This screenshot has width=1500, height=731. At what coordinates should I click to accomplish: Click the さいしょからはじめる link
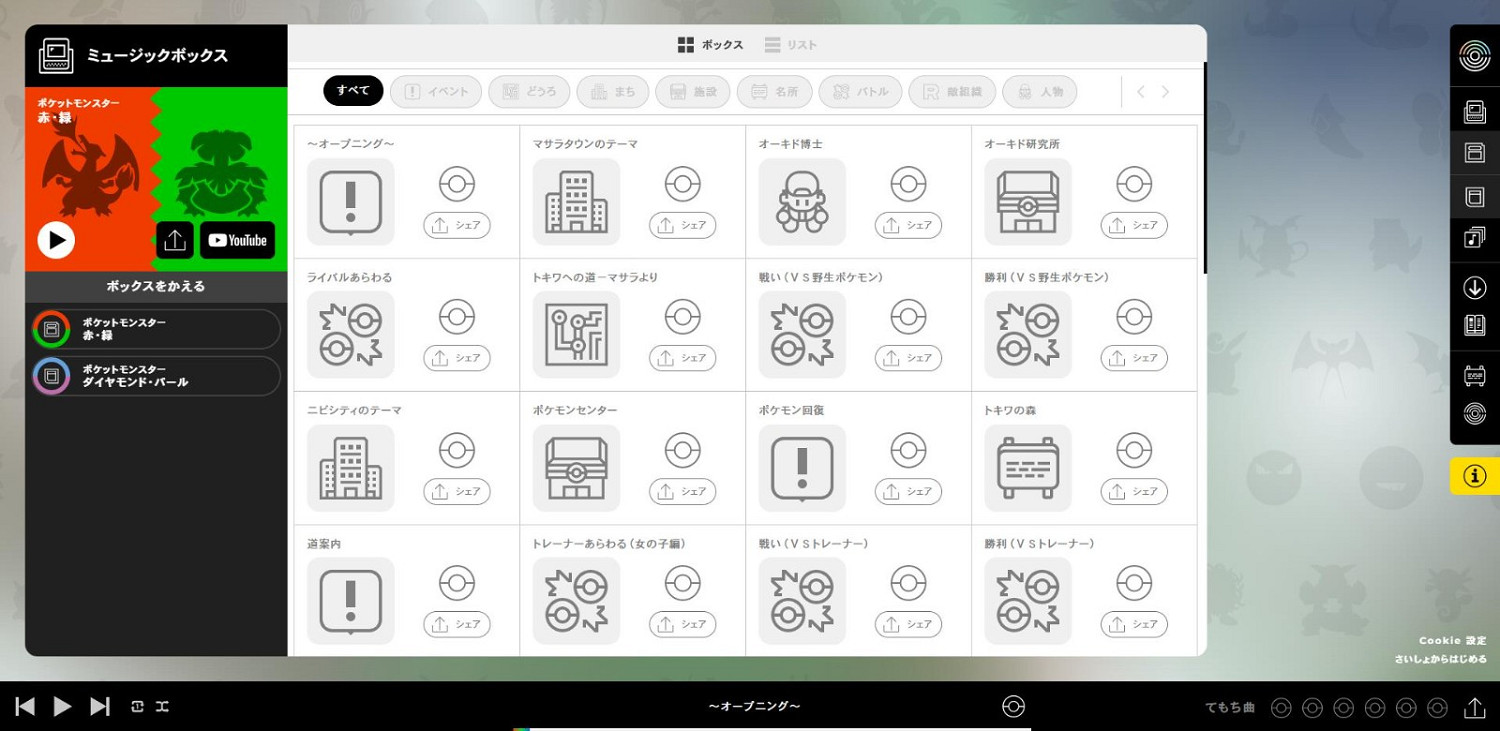coord(1440,659)
